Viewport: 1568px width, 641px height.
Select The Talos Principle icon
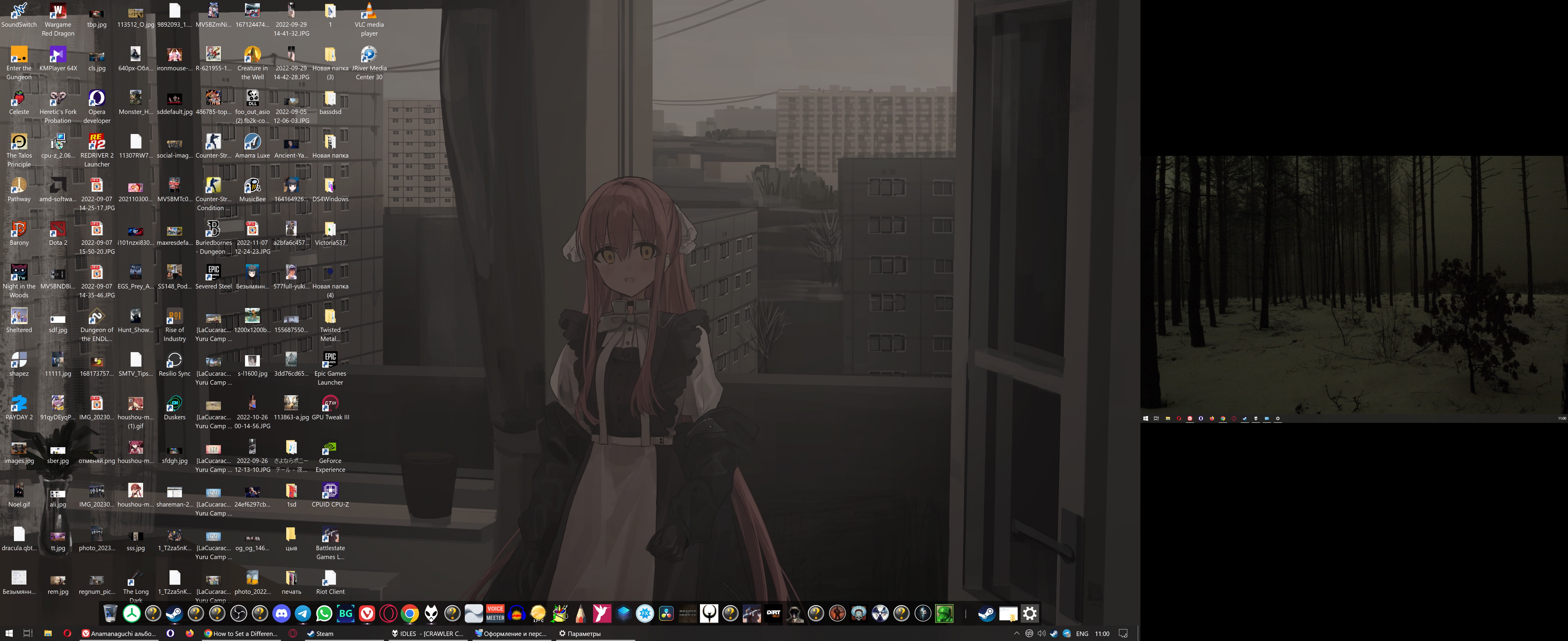point(19,151)
